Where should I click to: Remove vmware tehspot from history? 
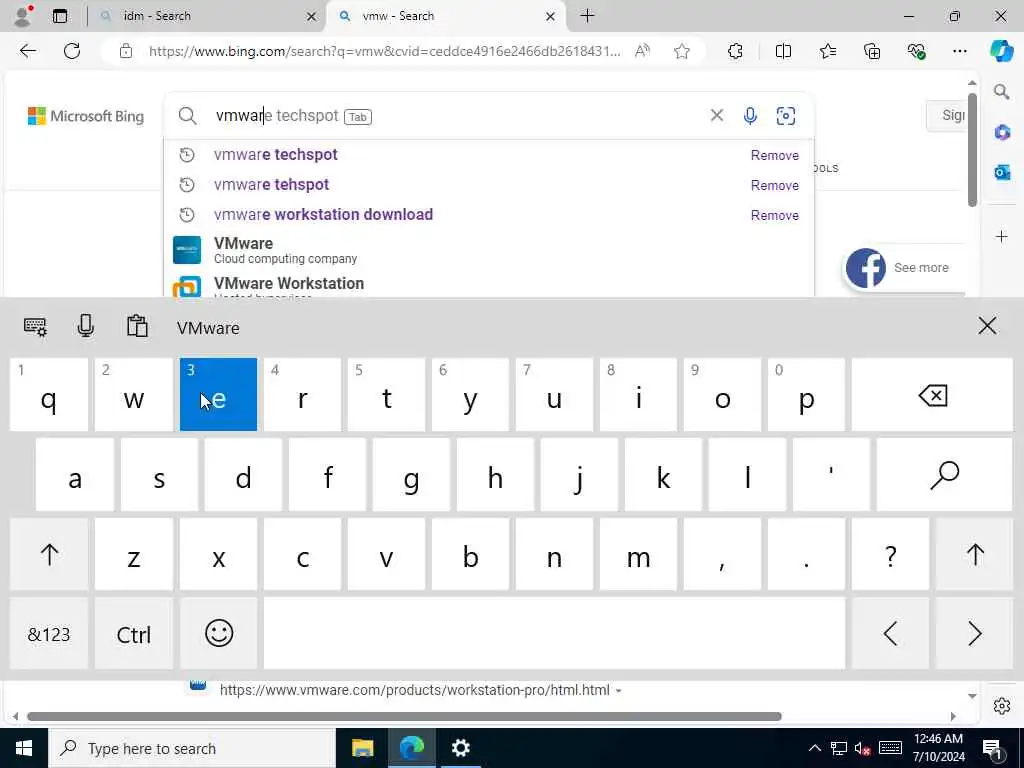pyautogui.click(x=775, y=185)
